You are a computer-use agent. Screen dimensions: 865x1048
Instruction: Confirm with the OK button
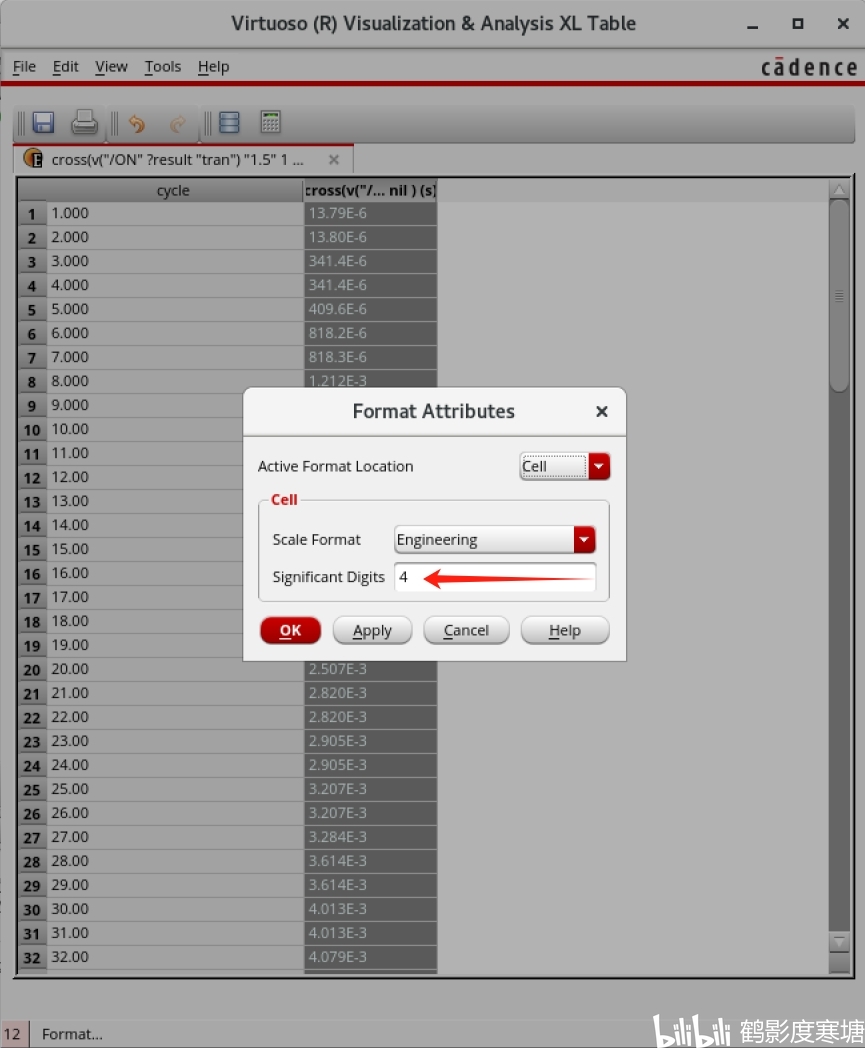[290, 630]
